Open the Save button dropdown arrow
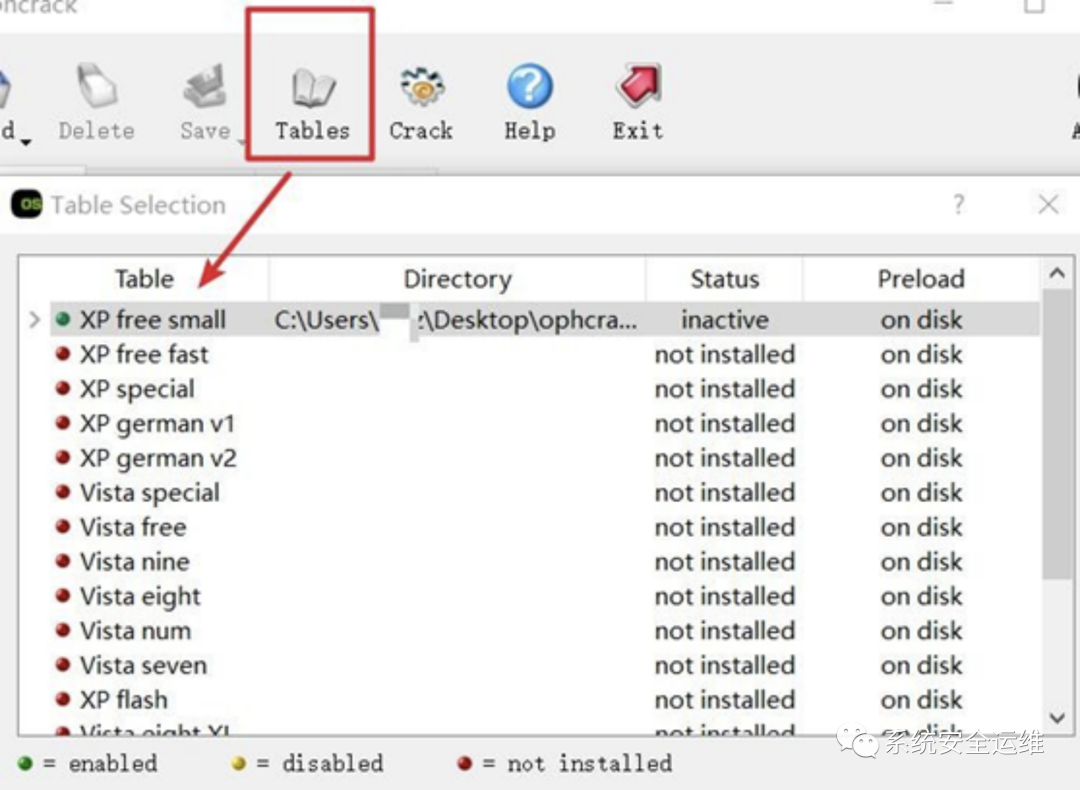Screen dimensions: 1080x790 (x=241, y=142)
